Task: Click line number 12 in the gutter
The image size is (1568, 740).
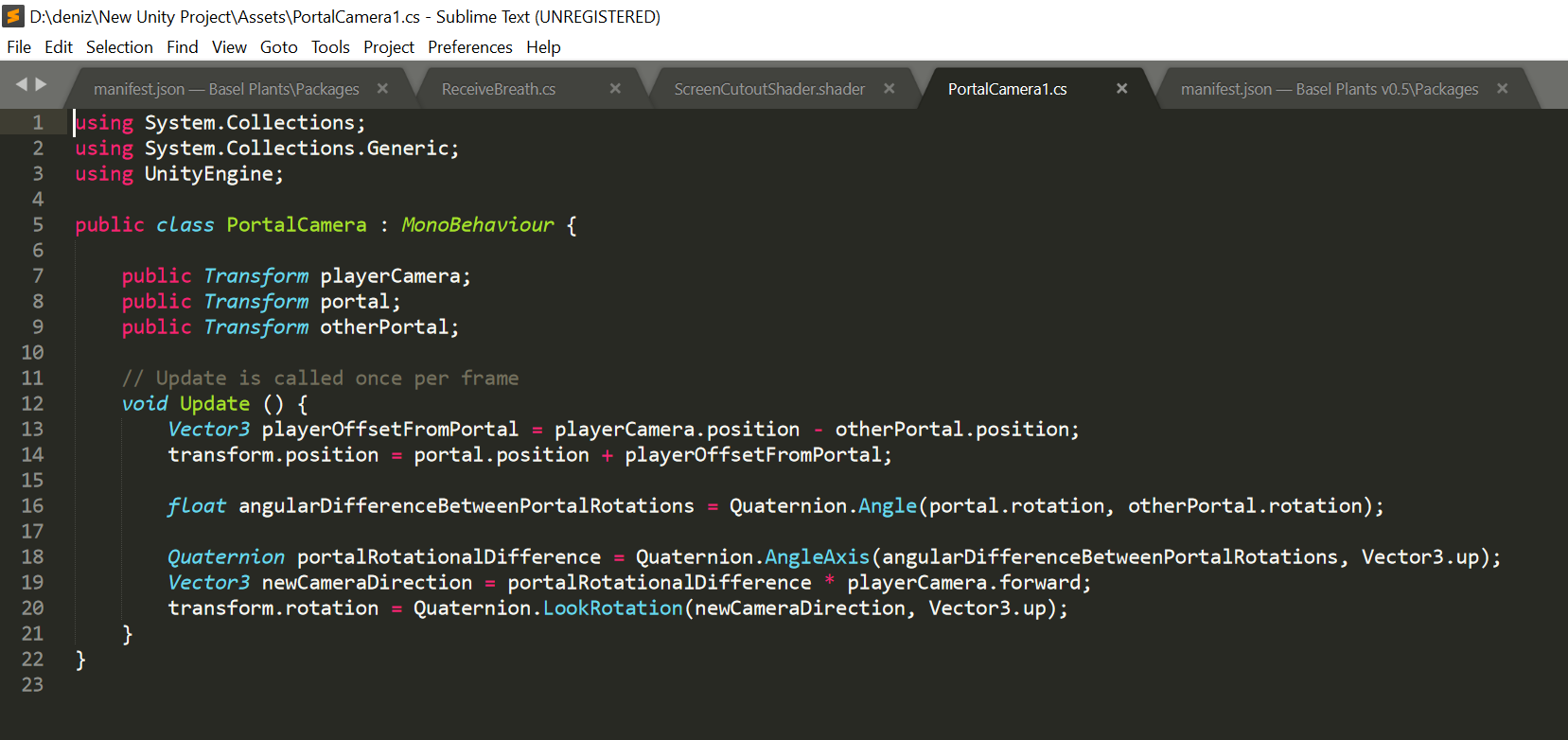Action: [32, 404]
